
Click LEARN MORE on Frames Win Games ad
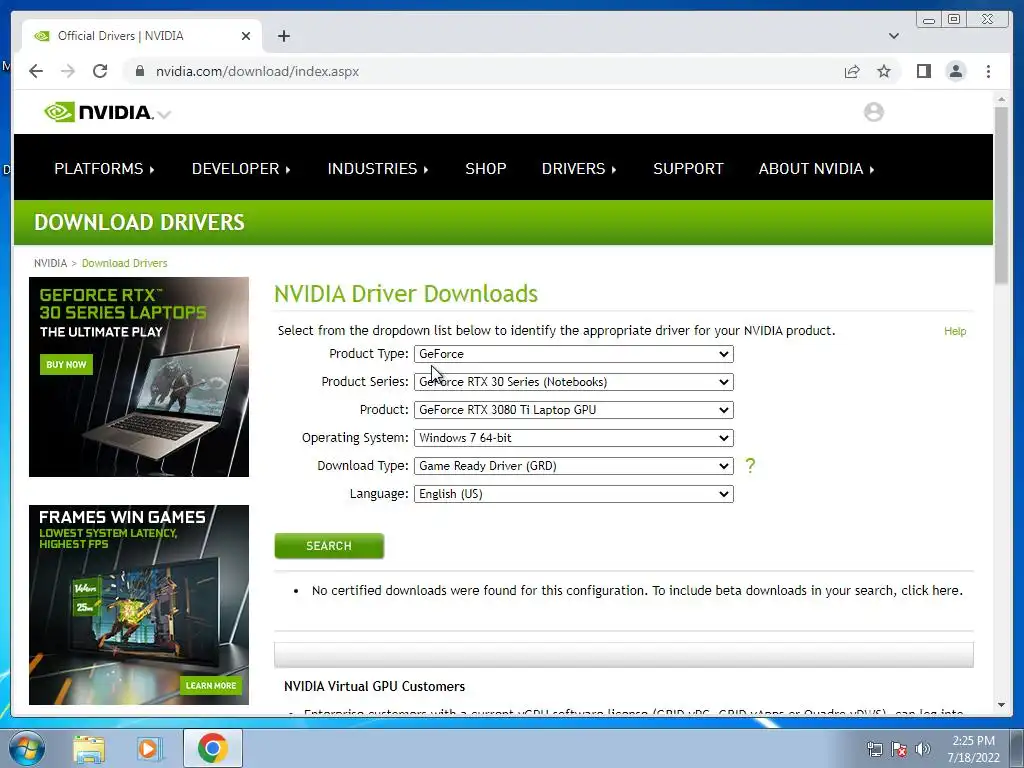click(210, 685)
